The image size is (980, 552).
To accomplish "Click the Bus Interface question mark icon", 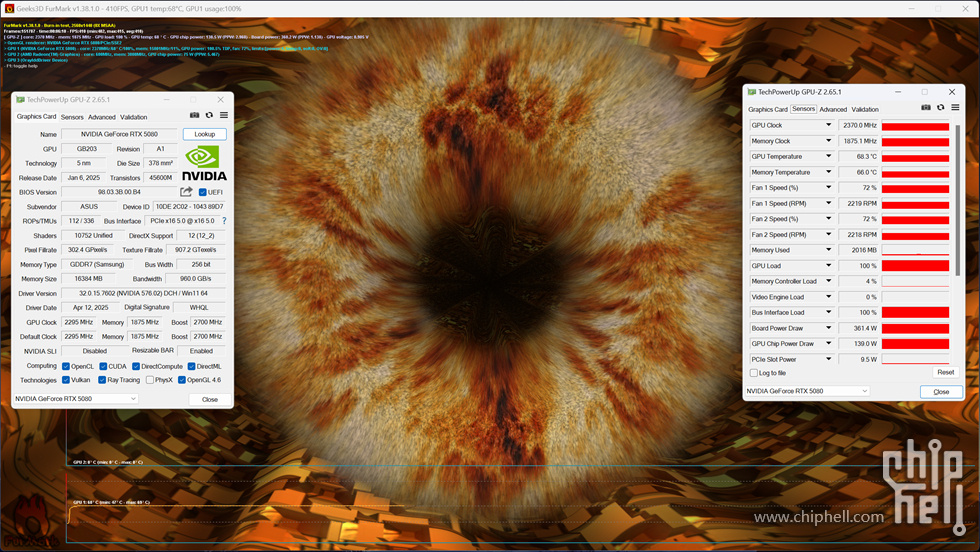I will (224, 221).
